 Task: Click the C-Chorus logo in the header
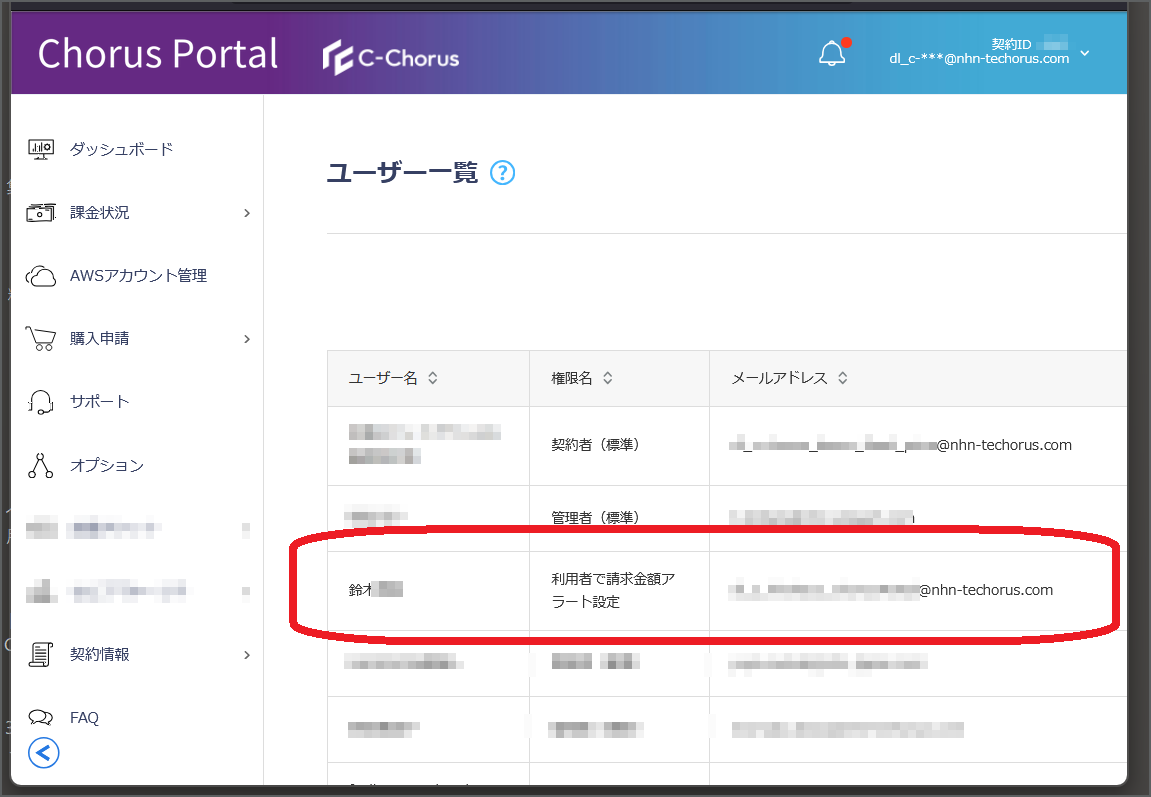click(391, 57)
